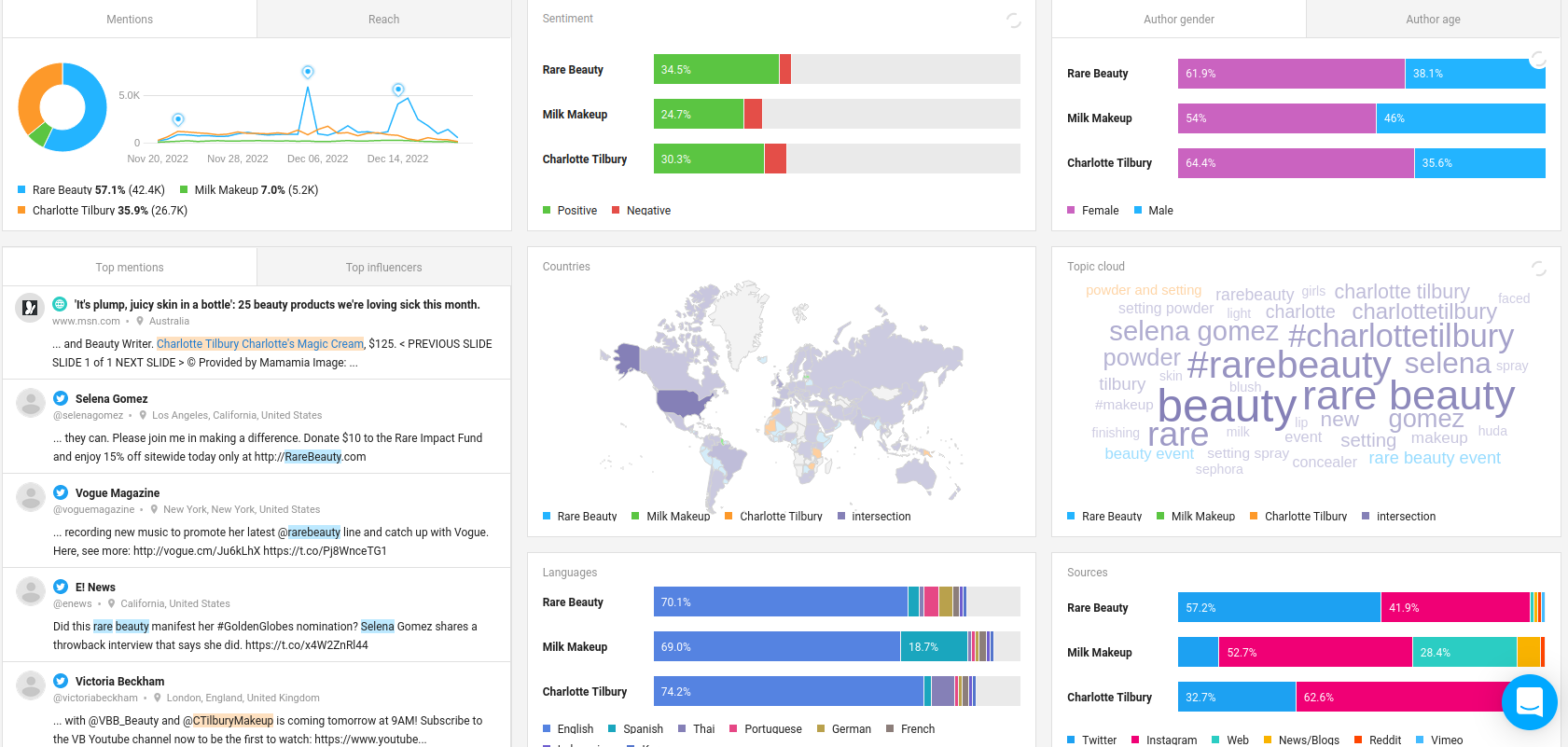The height and width of the screenshot is (747, 1568).
Task: Click the highest peak marker on mentions chart
Action: pyautogui.click(x=308, y=73)
